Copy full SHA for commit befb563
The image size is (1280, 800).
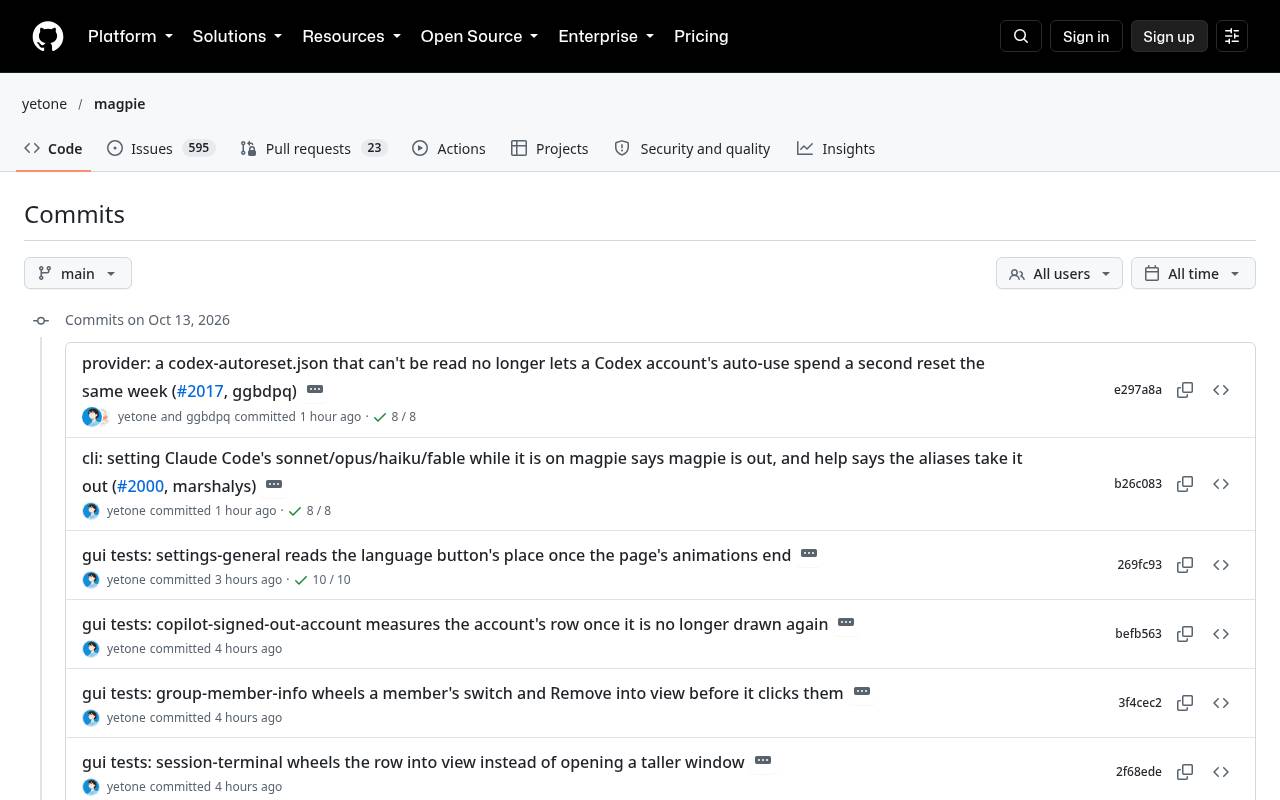point(1185,634)
